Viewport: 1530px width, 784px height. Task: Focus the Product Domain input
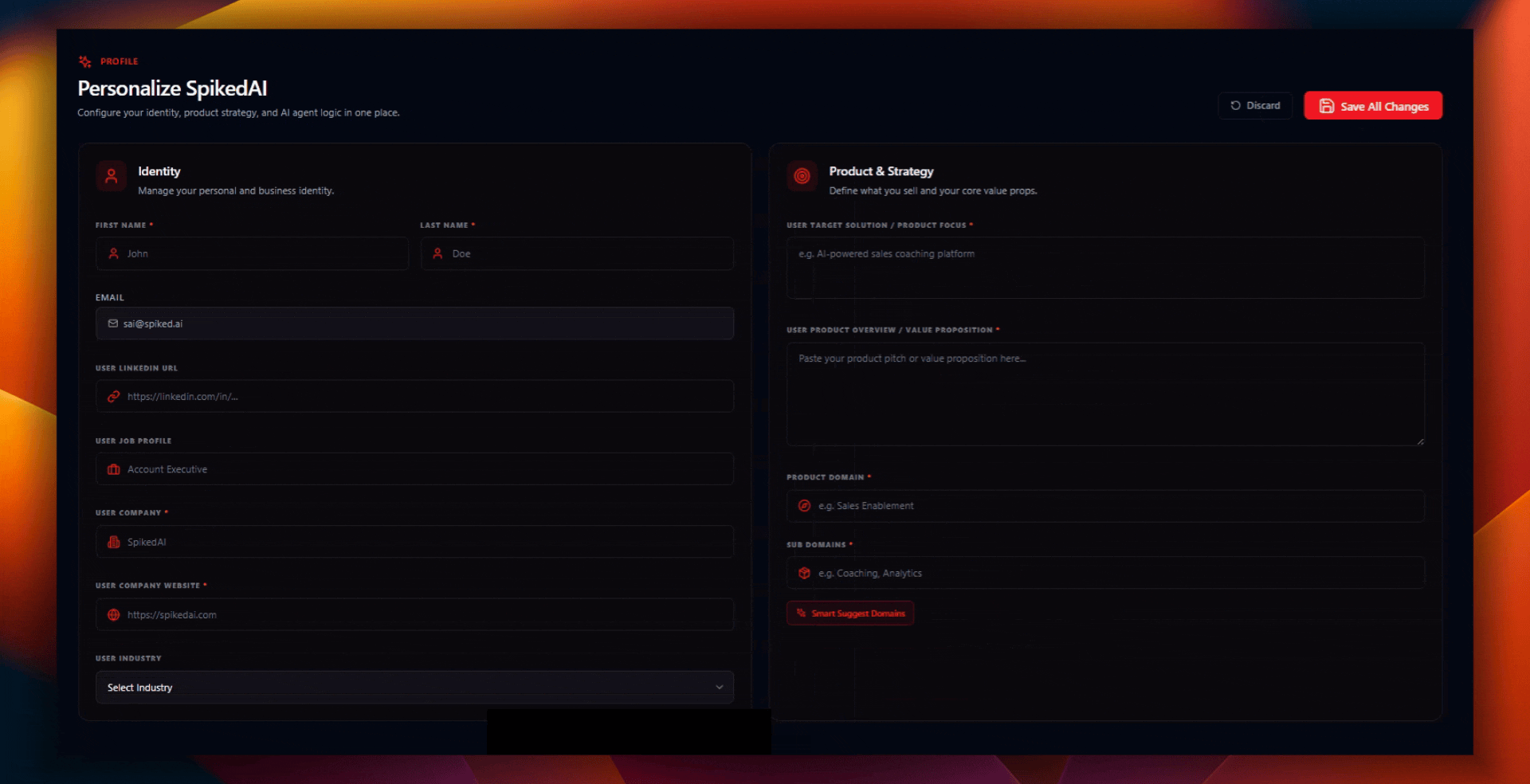pos(1105,506)
